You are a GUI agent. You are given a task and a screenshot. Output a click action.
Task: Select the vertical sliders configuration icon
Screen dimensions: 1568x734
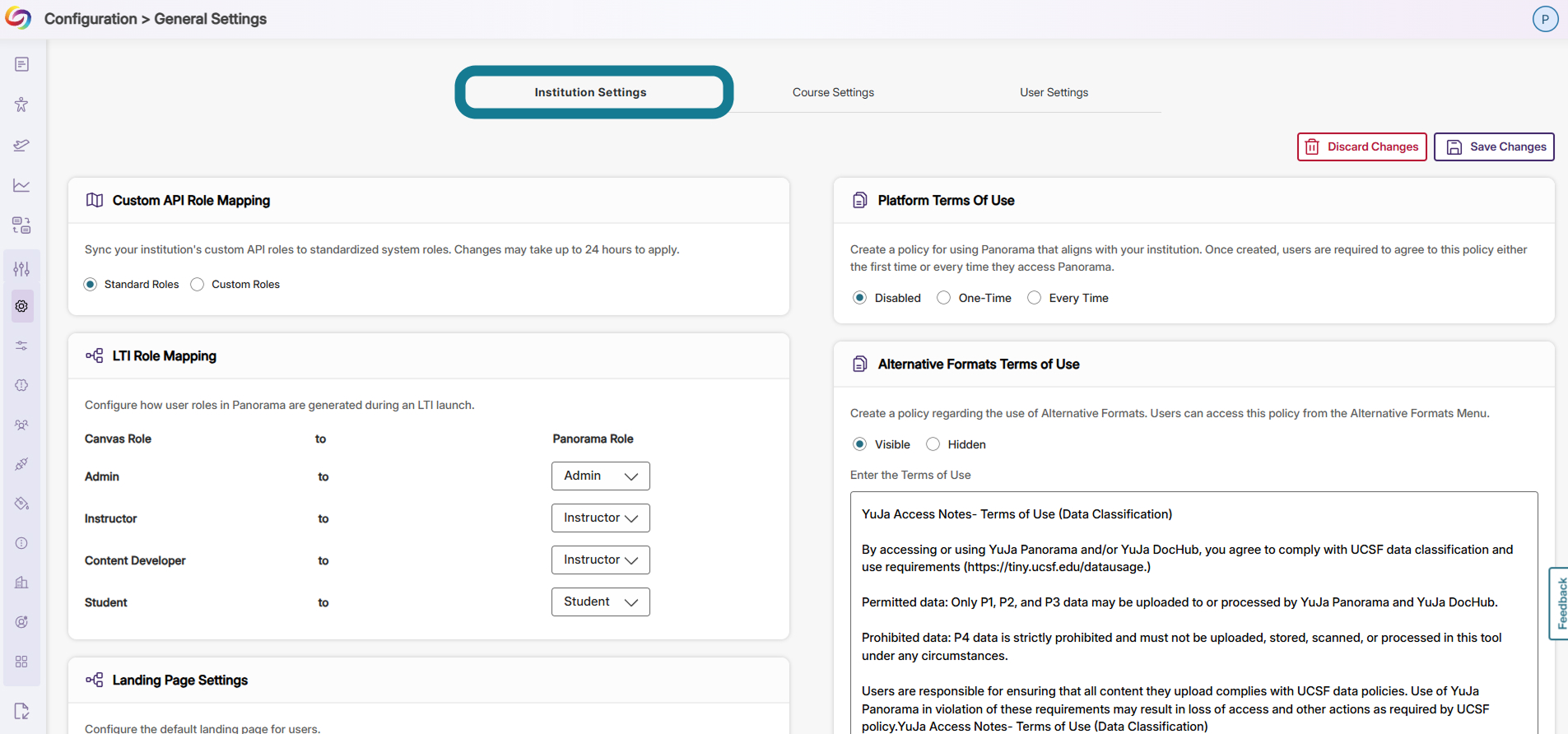tap(22, 269)
